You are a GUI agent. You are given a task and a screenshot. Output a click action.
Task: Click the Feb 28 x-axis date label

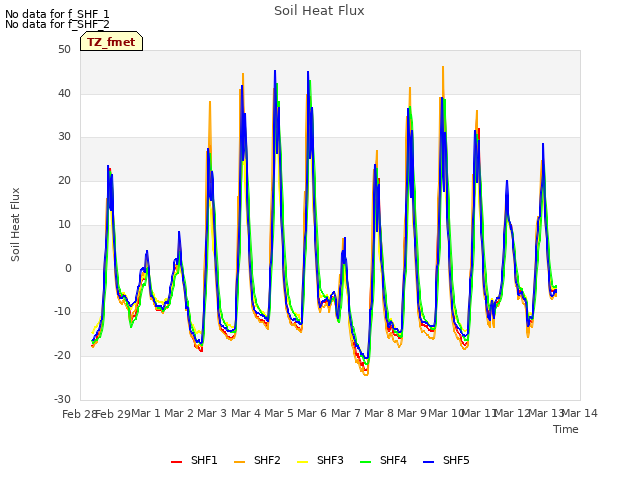(79, 414)
